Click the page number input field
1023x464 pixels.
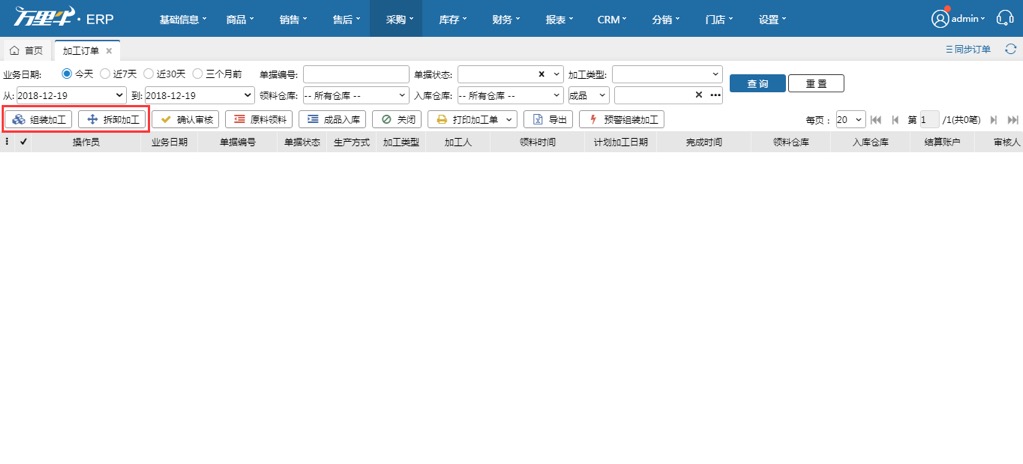coord(930,120)
